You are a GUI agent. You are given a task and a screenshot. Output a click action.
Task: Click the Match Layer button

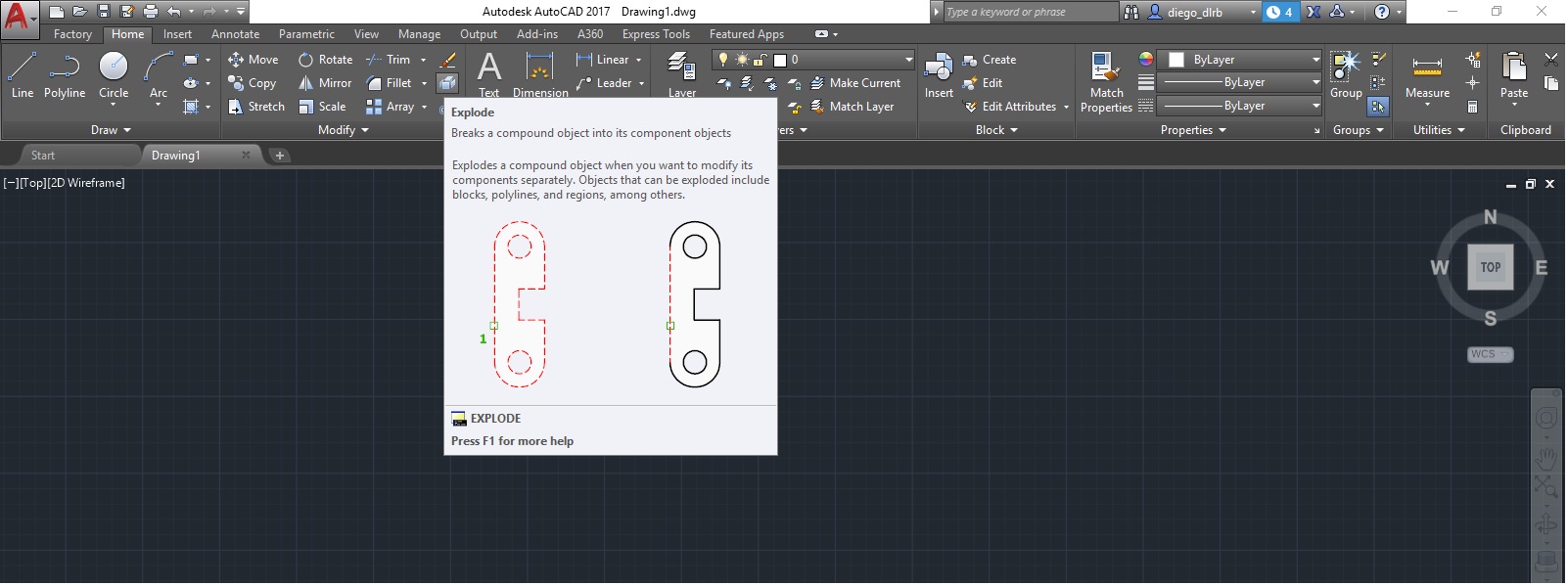[x=852, y=107]
